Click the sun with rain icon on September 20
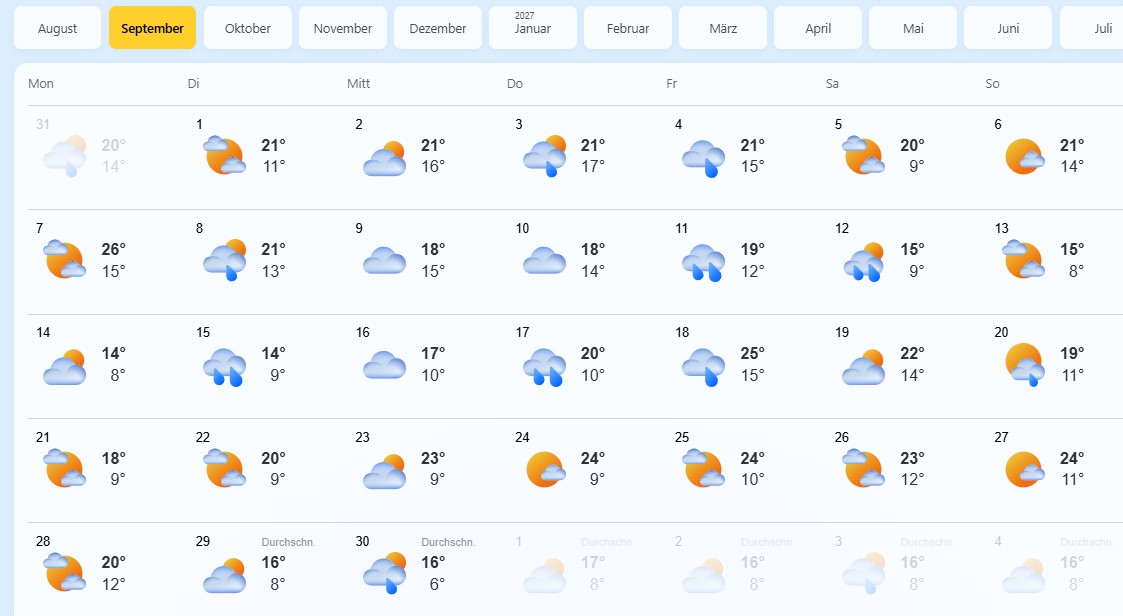 pos(1024,365)
